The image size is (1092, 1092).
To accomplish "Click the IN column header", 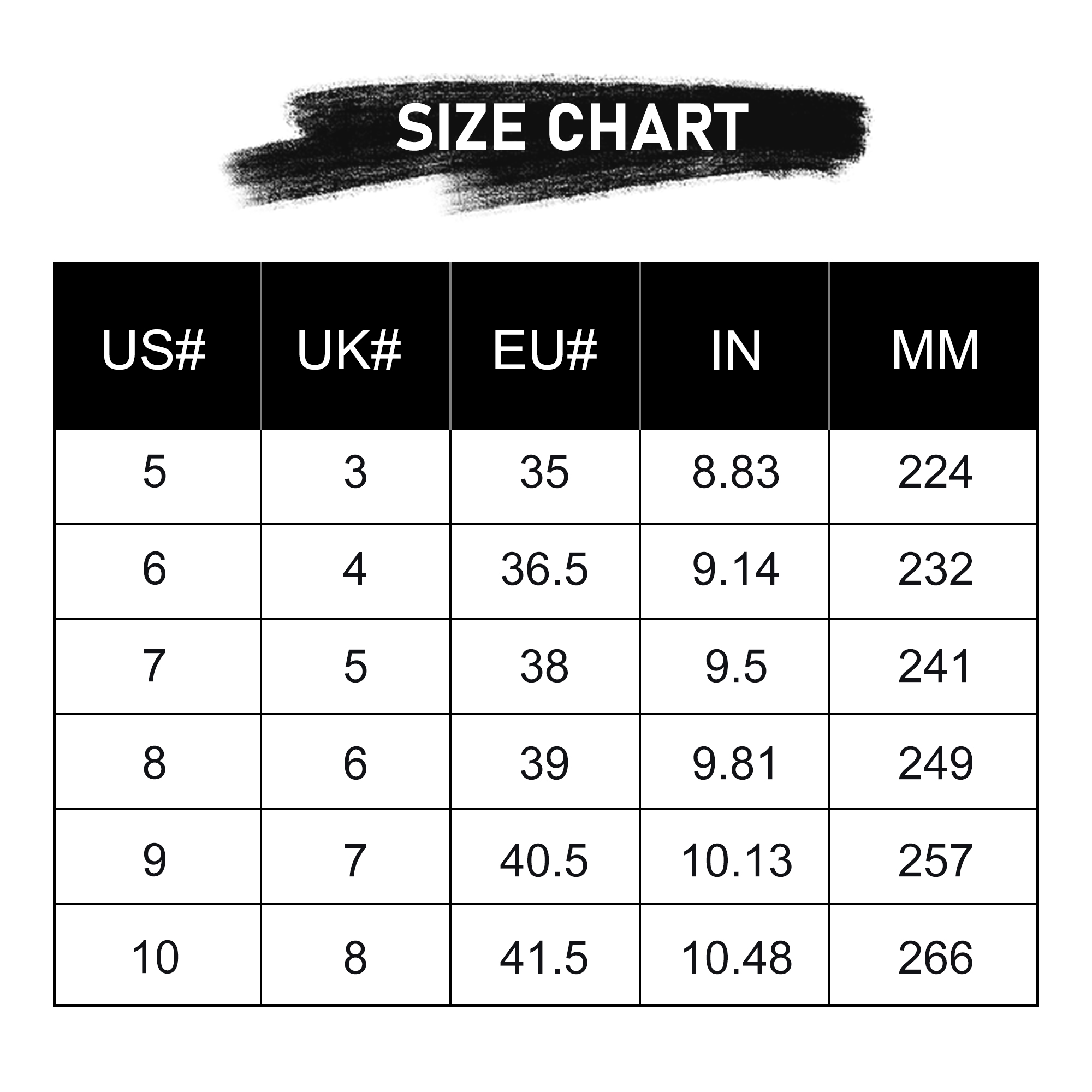I will pos(736,351).
